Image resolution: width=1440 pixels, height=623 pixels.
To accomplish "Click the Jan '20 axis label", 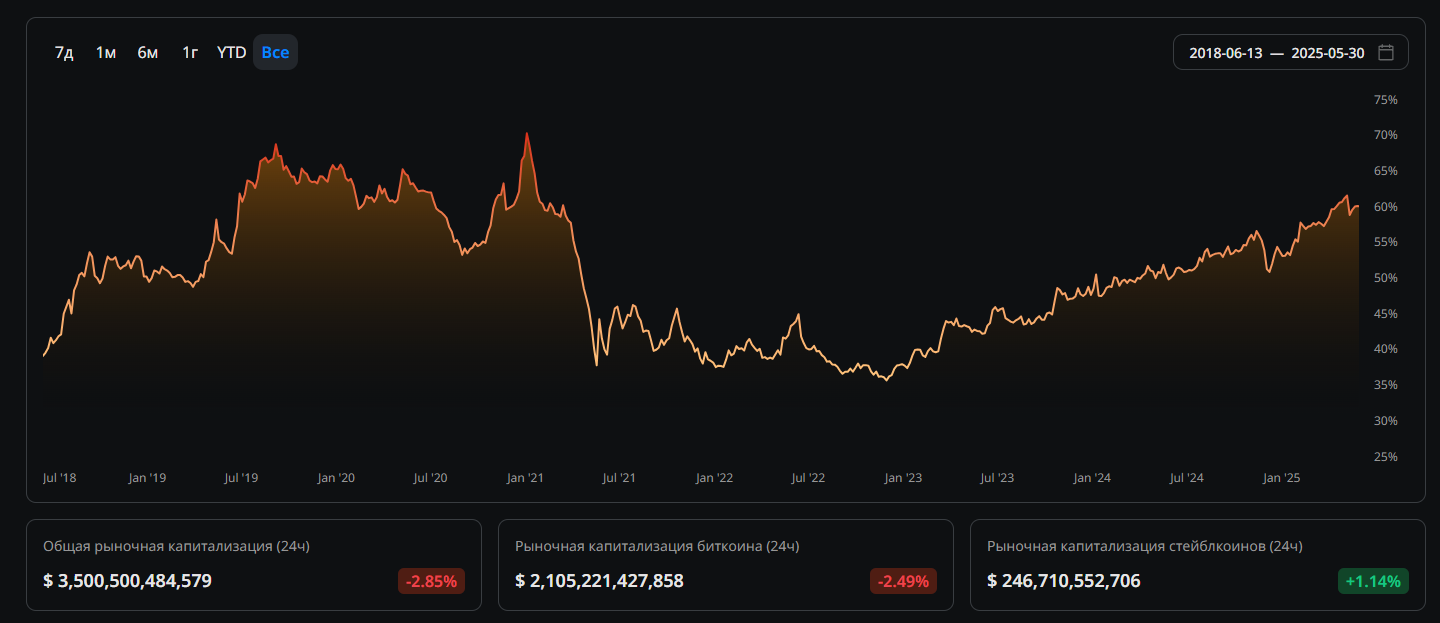I will point(336,478).
